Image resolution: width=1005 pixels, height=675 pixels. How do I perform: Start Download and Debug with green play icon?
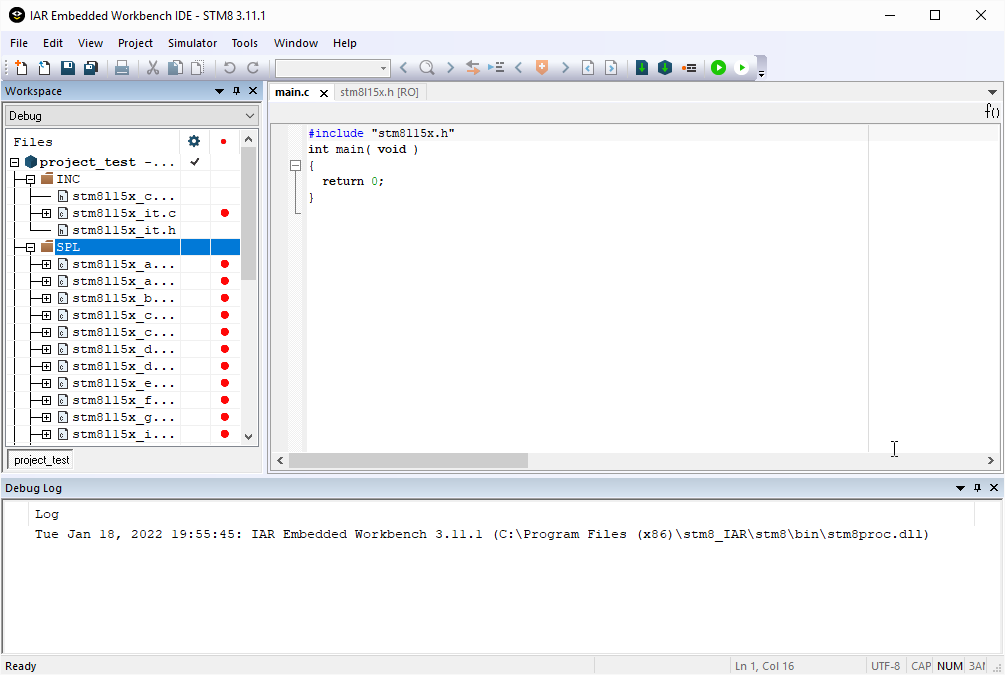[x=718, y=67]
